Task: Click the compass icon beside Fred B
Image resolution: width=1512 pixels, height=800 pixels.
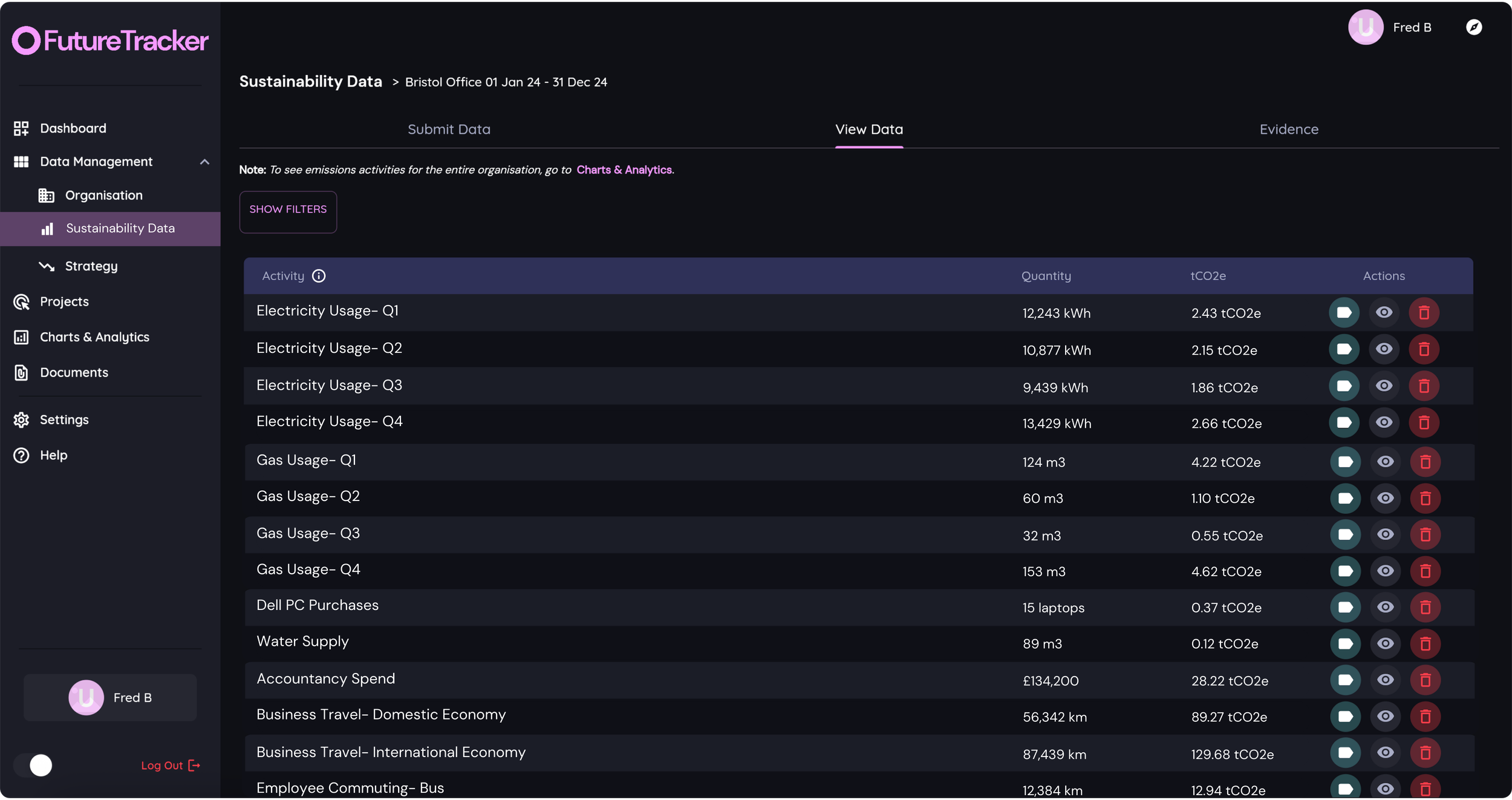Action: click(1474, 27)
